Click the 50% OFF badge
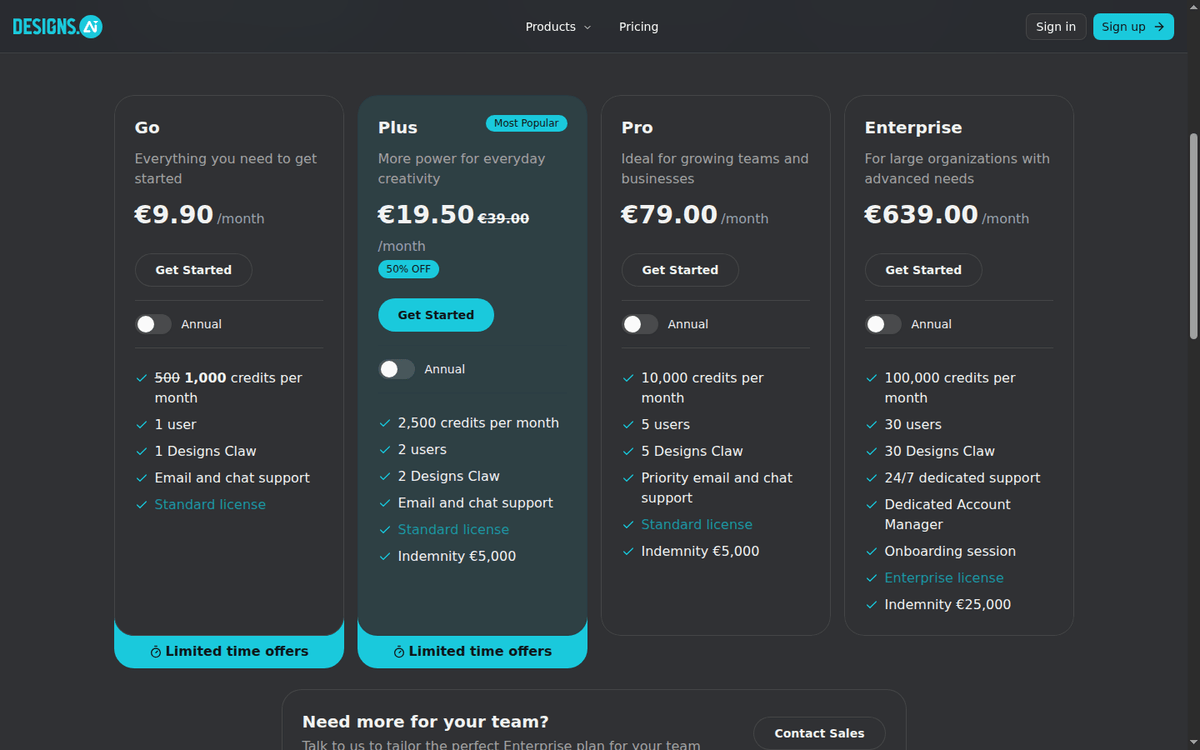The width and height of the screenshot is (1200, 750). 408,269
